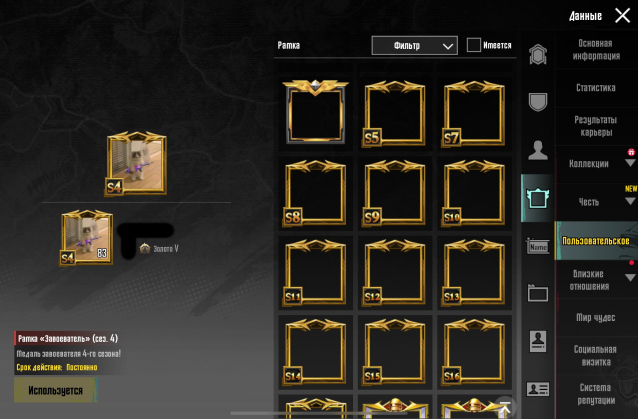Viewport: 638px width, 419px height.
Task: Open the portrait card icon
Action: 537,341
